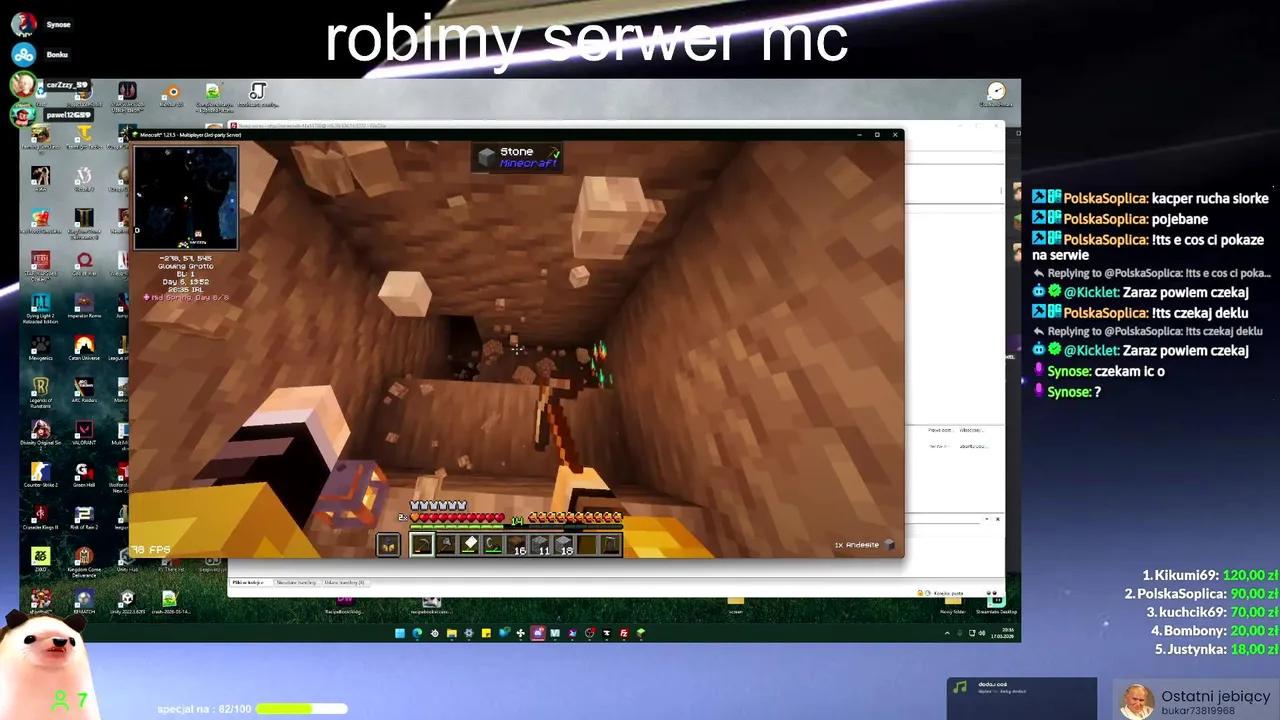Select the axe slot in the hotbar

pyautogui.click(x=446, y=545)
